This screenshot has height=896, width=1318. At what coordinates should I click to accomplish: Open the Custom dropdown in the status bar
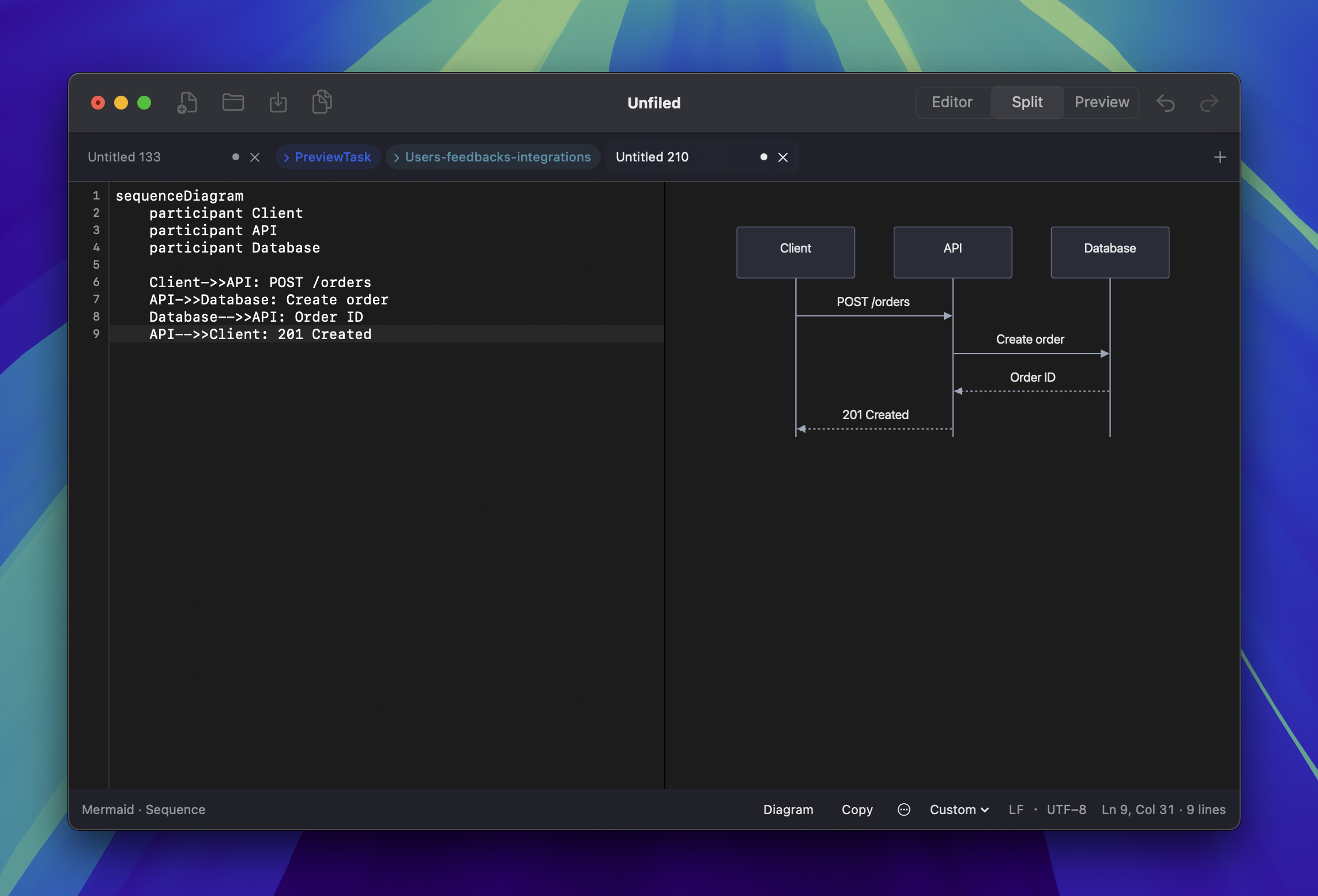pyautogui.click(x=959, y=810)
